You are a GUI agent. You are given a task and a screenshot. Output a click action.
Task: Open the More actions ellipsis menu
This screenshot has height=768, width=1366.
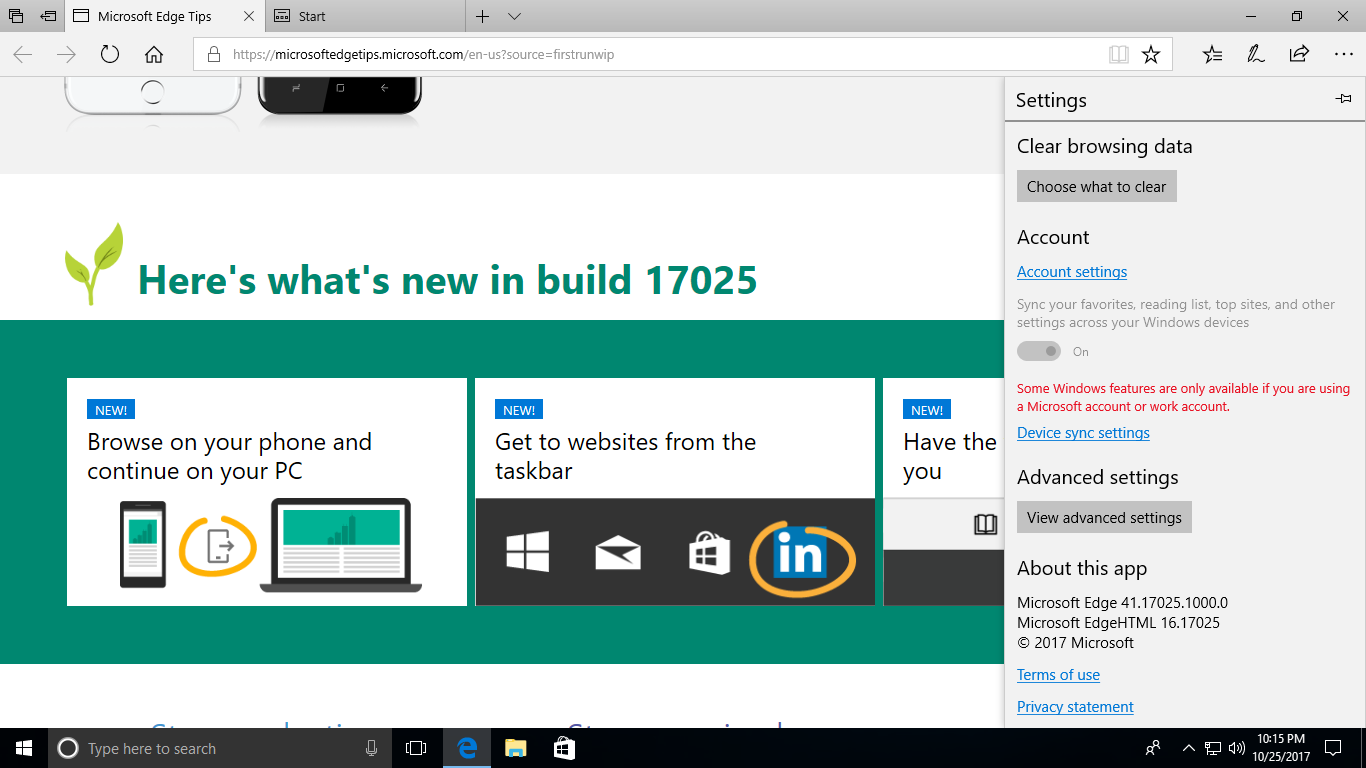click(1343, 55)
